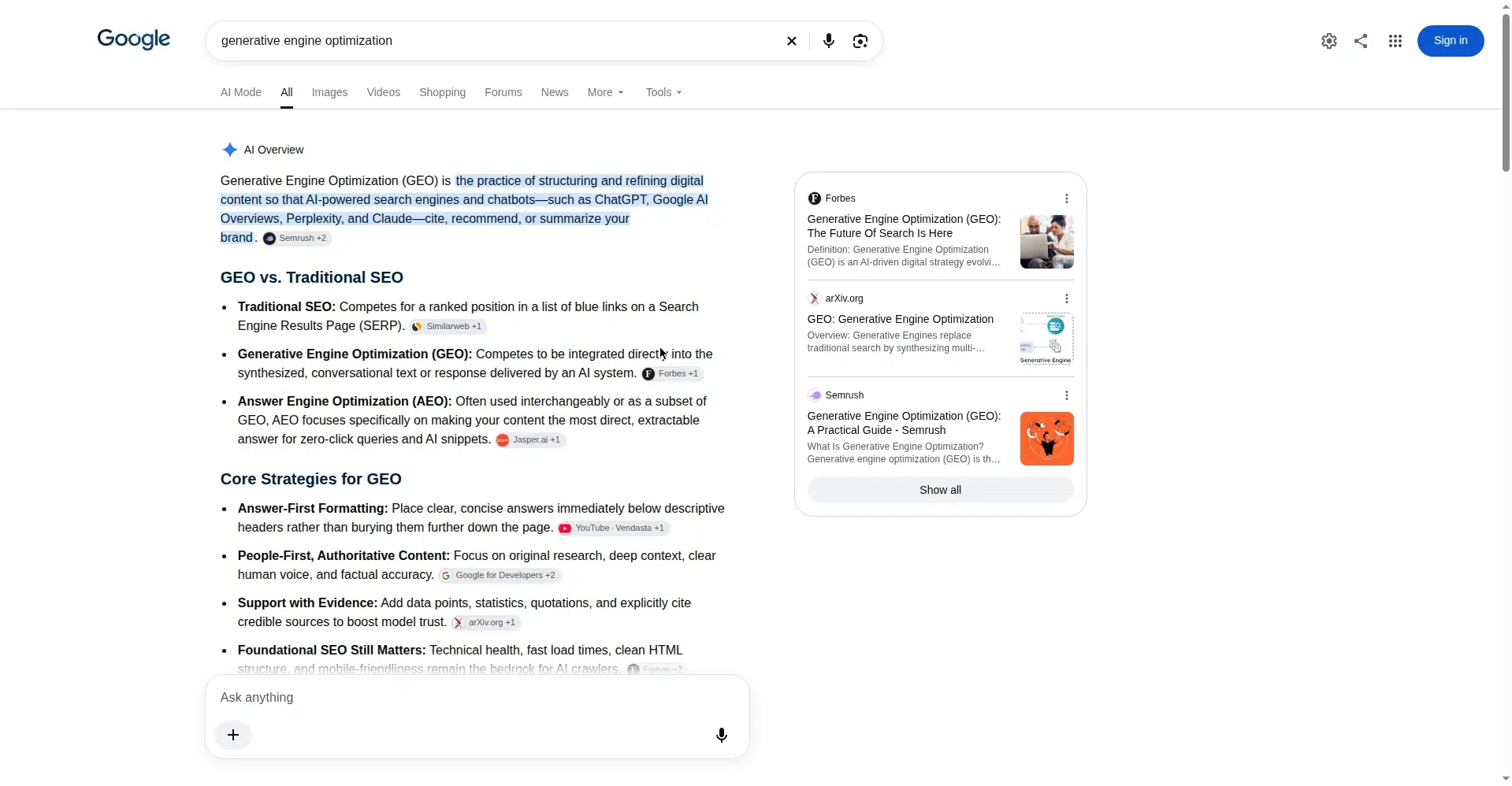Open YouTube · Vendasta +1 citation chip
The height and width of the screenshot is (786, 1512).
[x=613, y=528]
